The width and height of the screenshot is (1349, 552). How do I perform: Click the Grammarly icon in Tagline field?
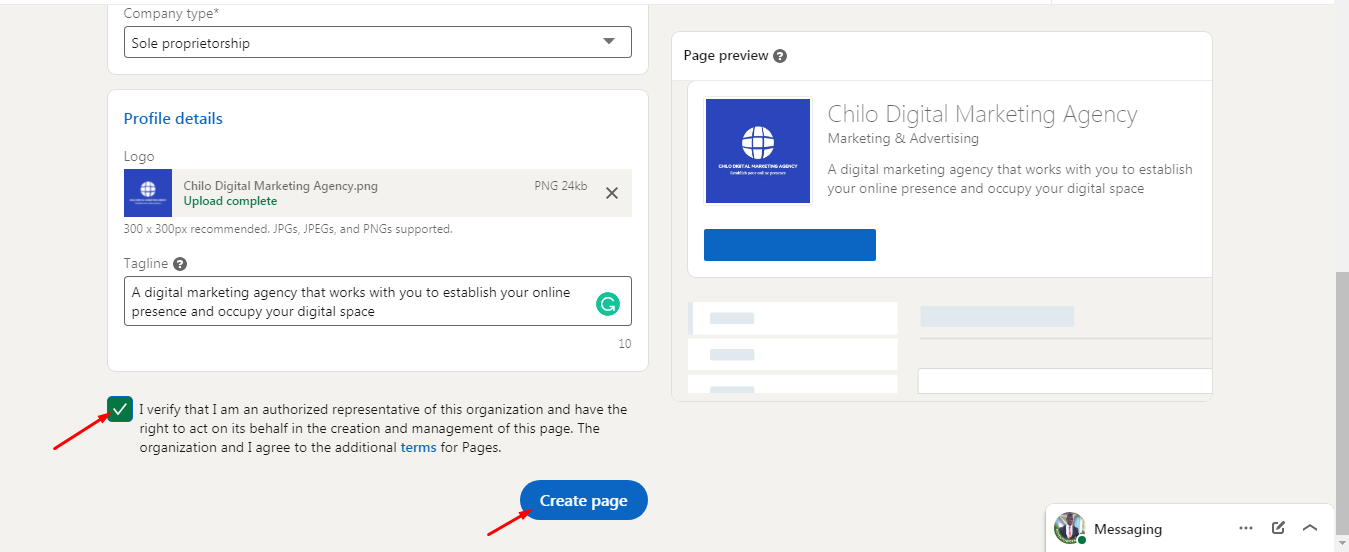[607, 304]
